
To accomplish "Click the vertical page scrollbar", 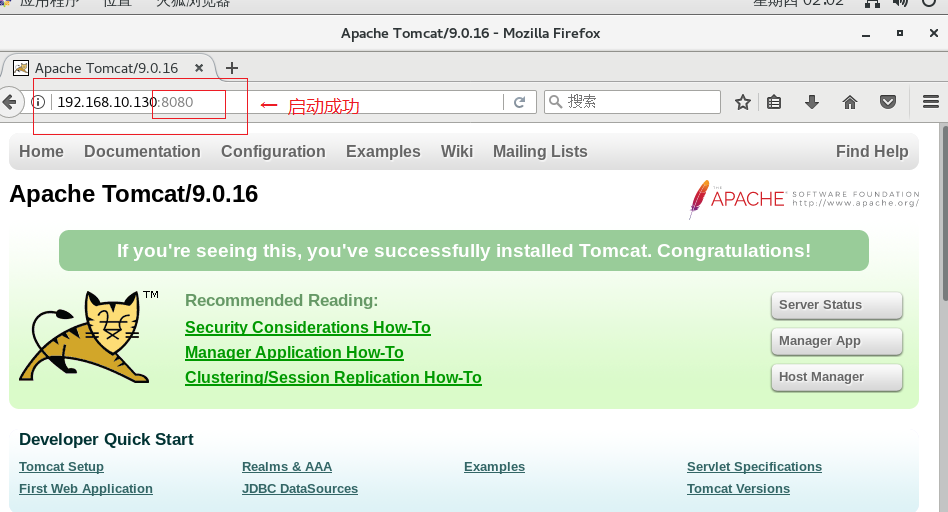I will tap(944, 212).
